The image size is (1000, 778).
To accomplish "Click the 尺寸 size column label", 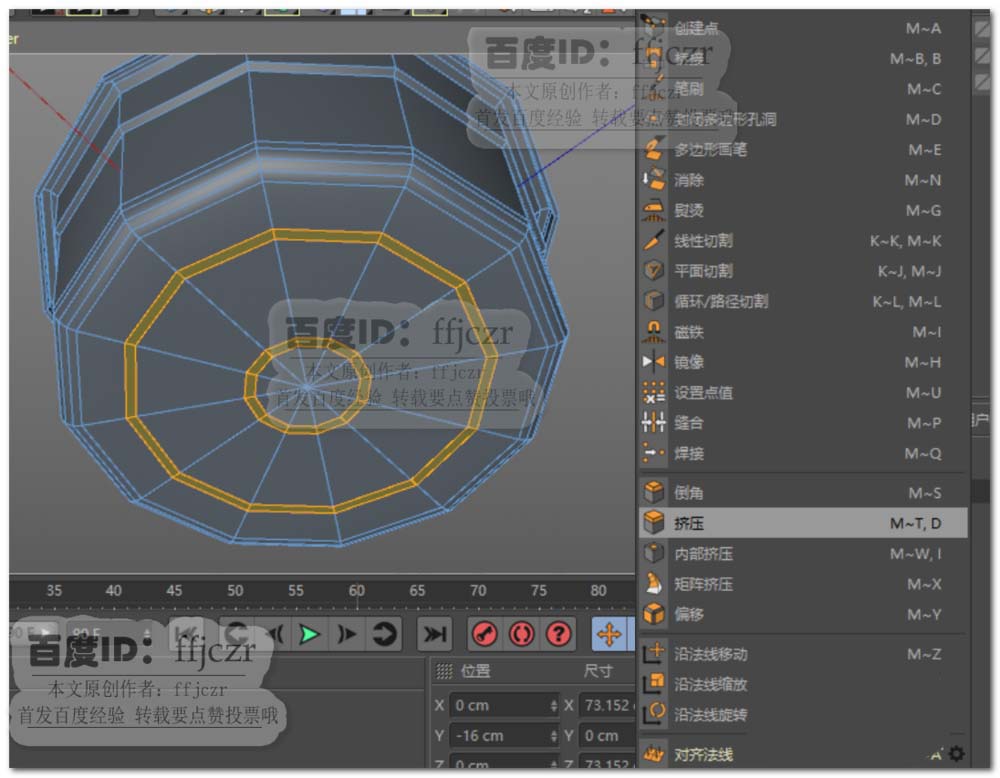I will pos(598,671).
